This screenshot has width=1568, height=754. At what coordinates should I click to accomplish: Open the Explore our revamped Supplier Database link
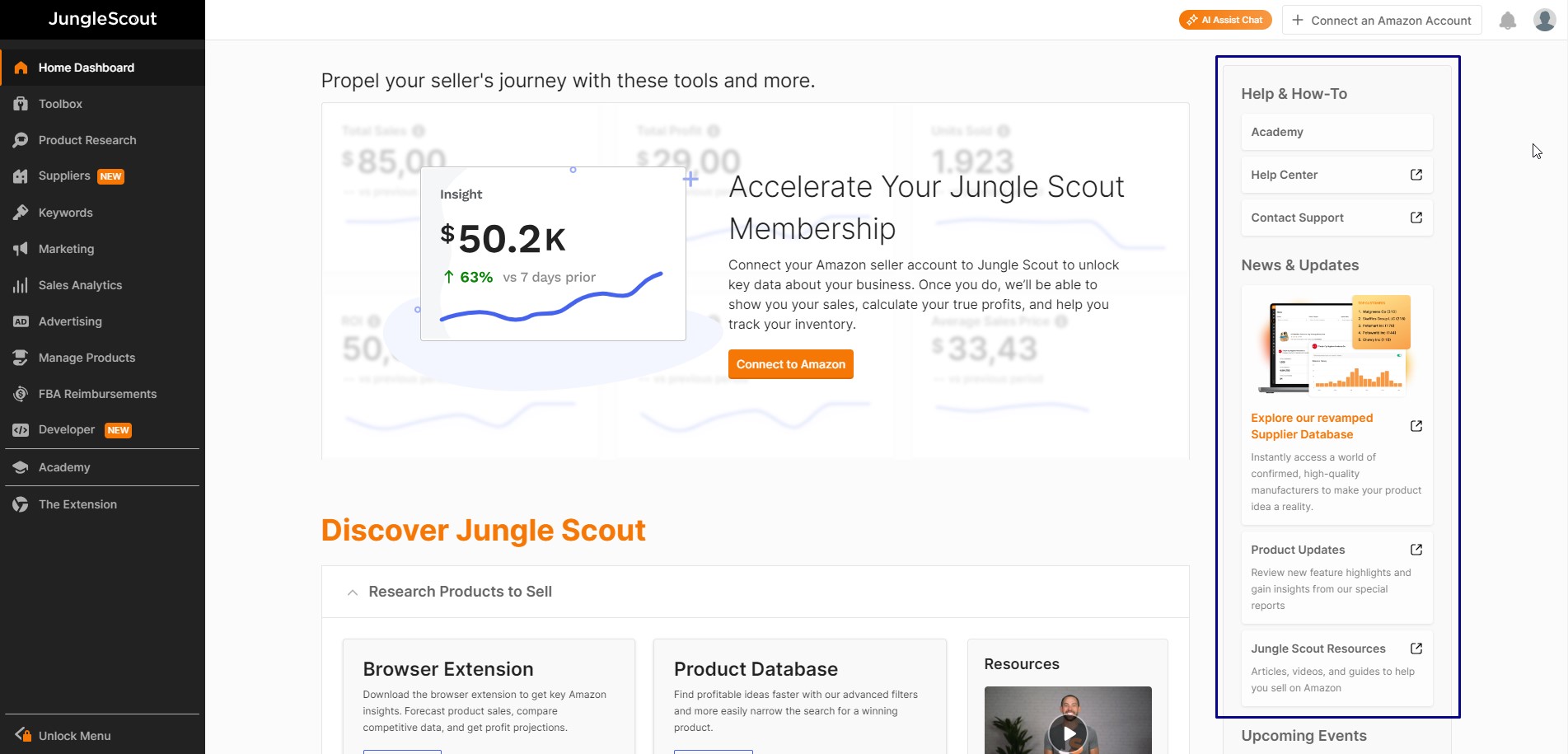click(1311, 426)
